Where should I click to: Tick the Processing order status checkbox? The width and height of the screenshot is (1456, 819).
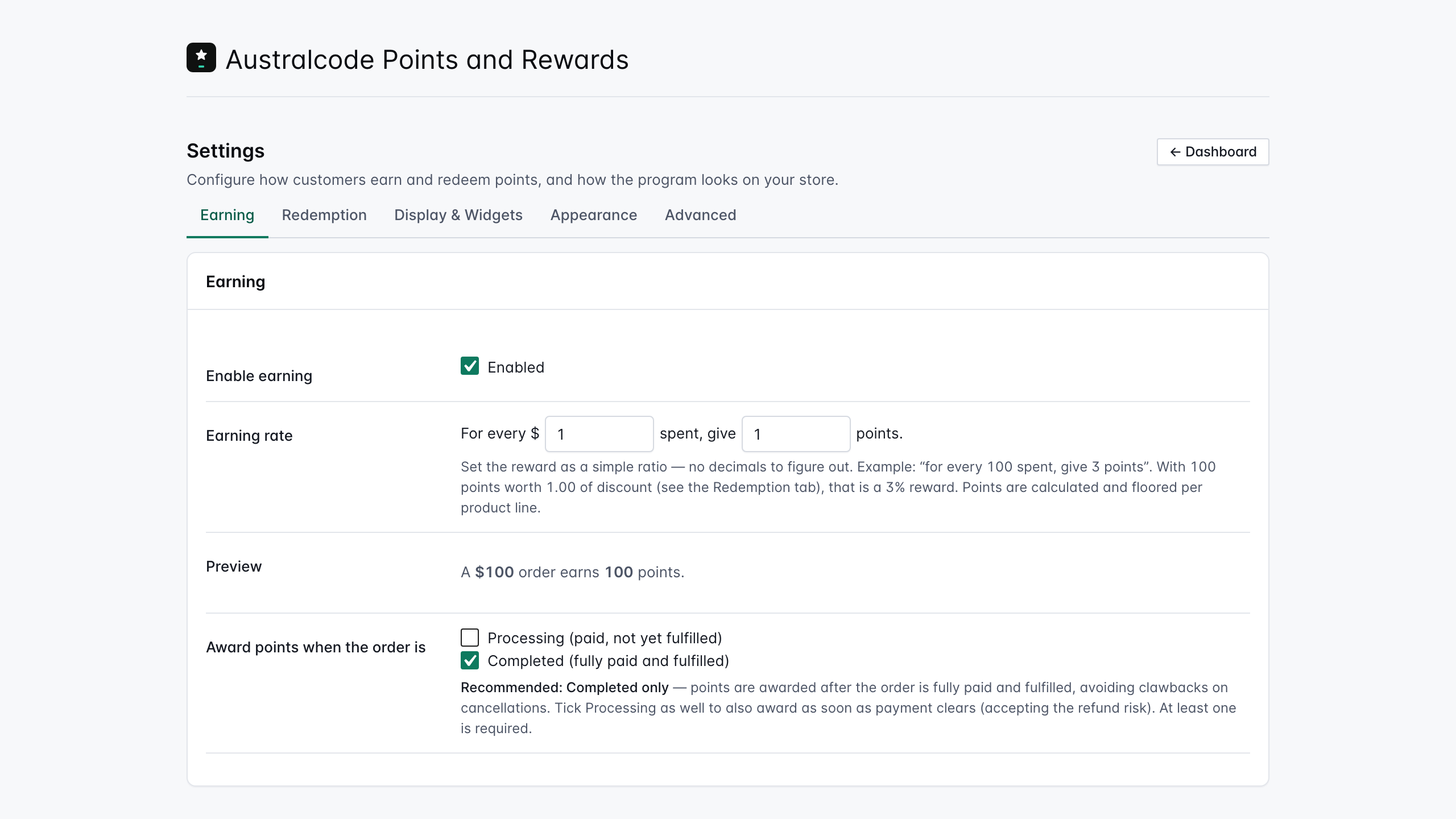[x=470, y=638]
